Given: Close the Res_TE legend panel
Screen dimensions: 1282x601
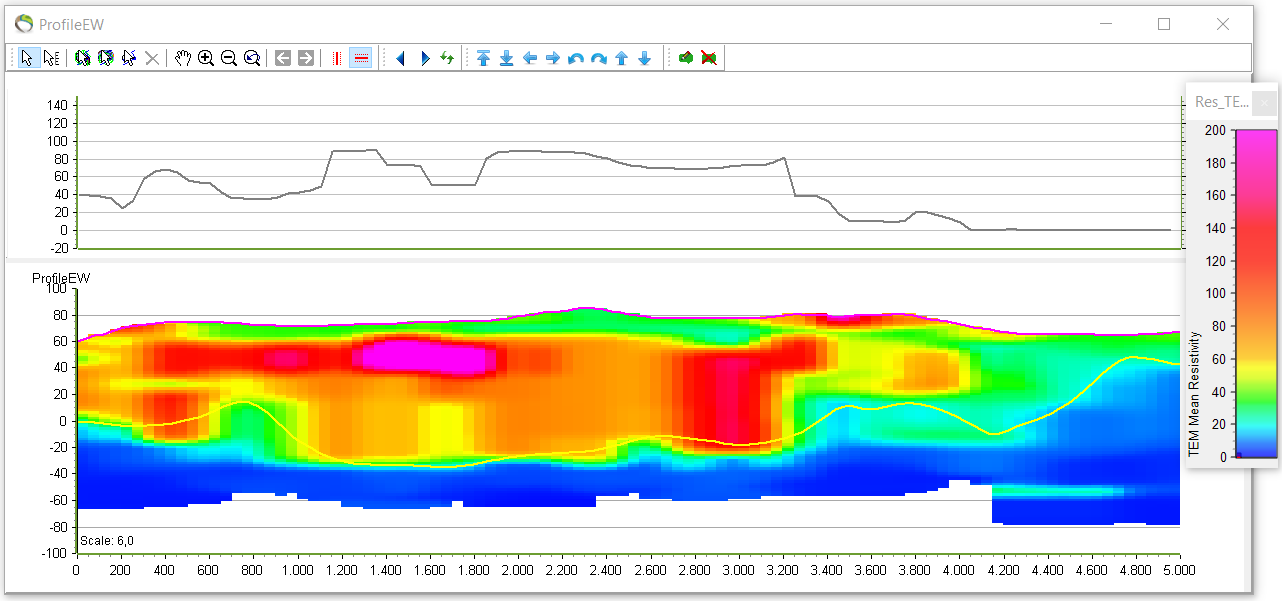Looking at the screenshot, I should (x=1264, y=103).
